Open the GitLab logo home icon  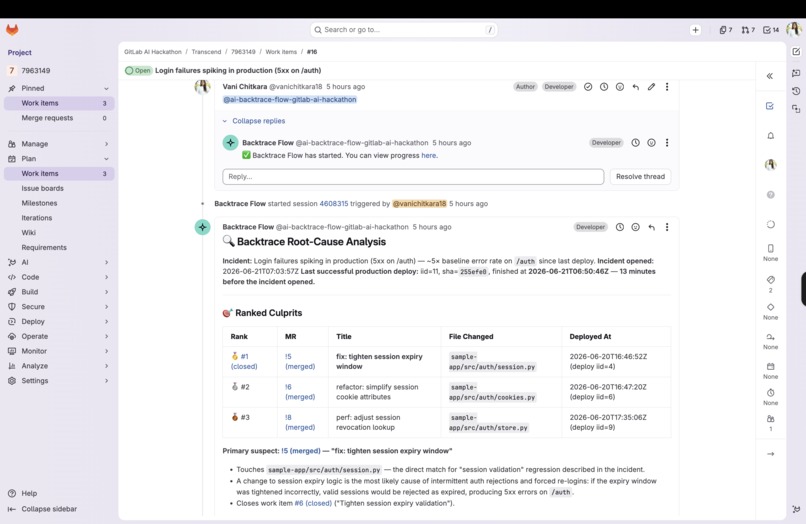coord(12,30)
